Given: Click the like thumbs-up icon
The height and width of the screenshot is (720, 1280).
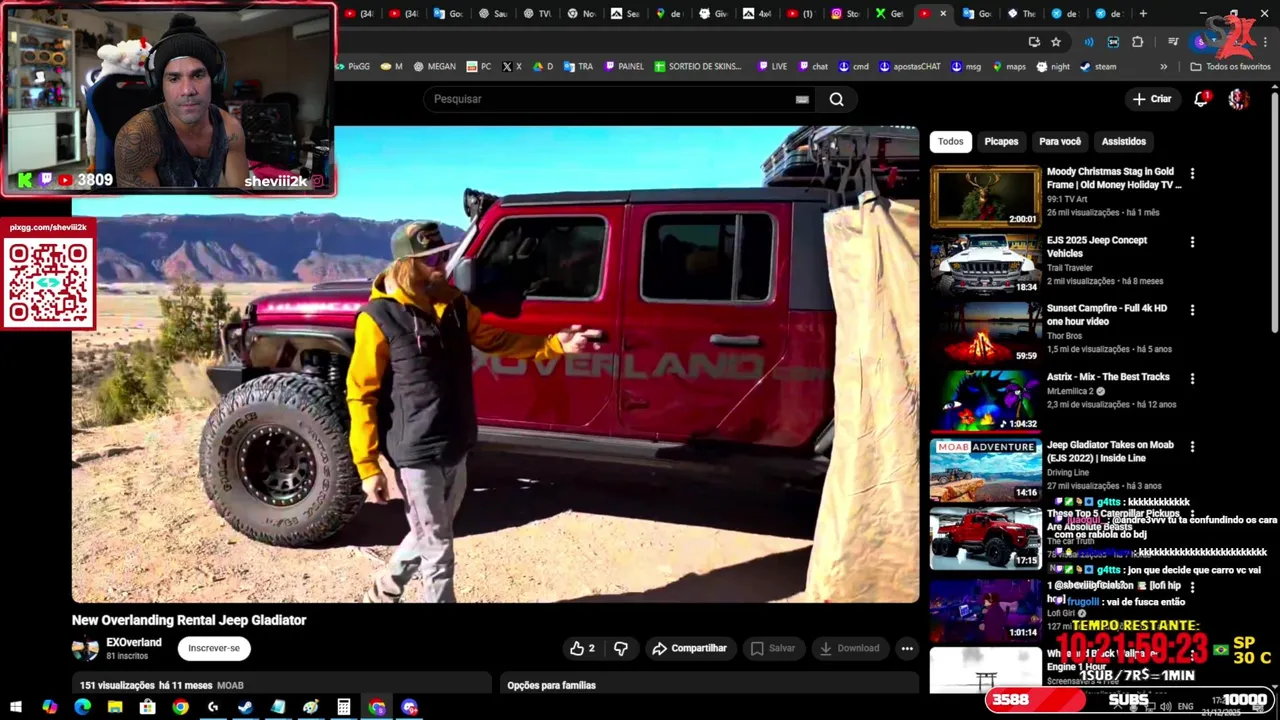Looking at the screenshot, I should click(x=577, y=648).
